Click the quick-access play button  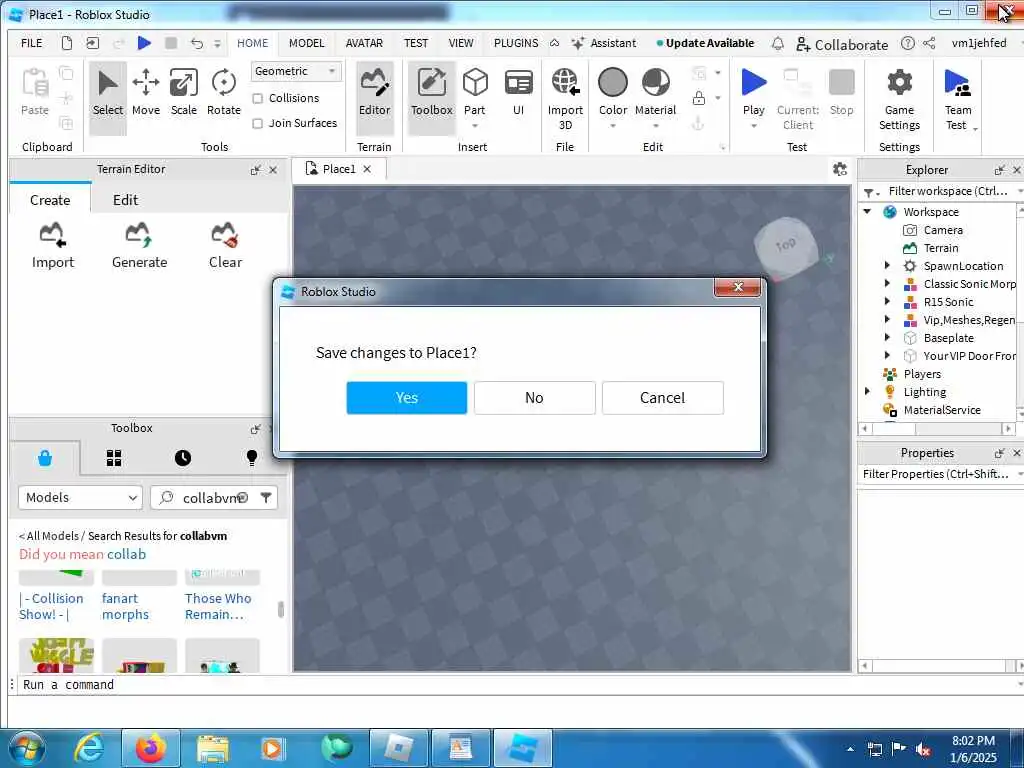click(144, 43)
